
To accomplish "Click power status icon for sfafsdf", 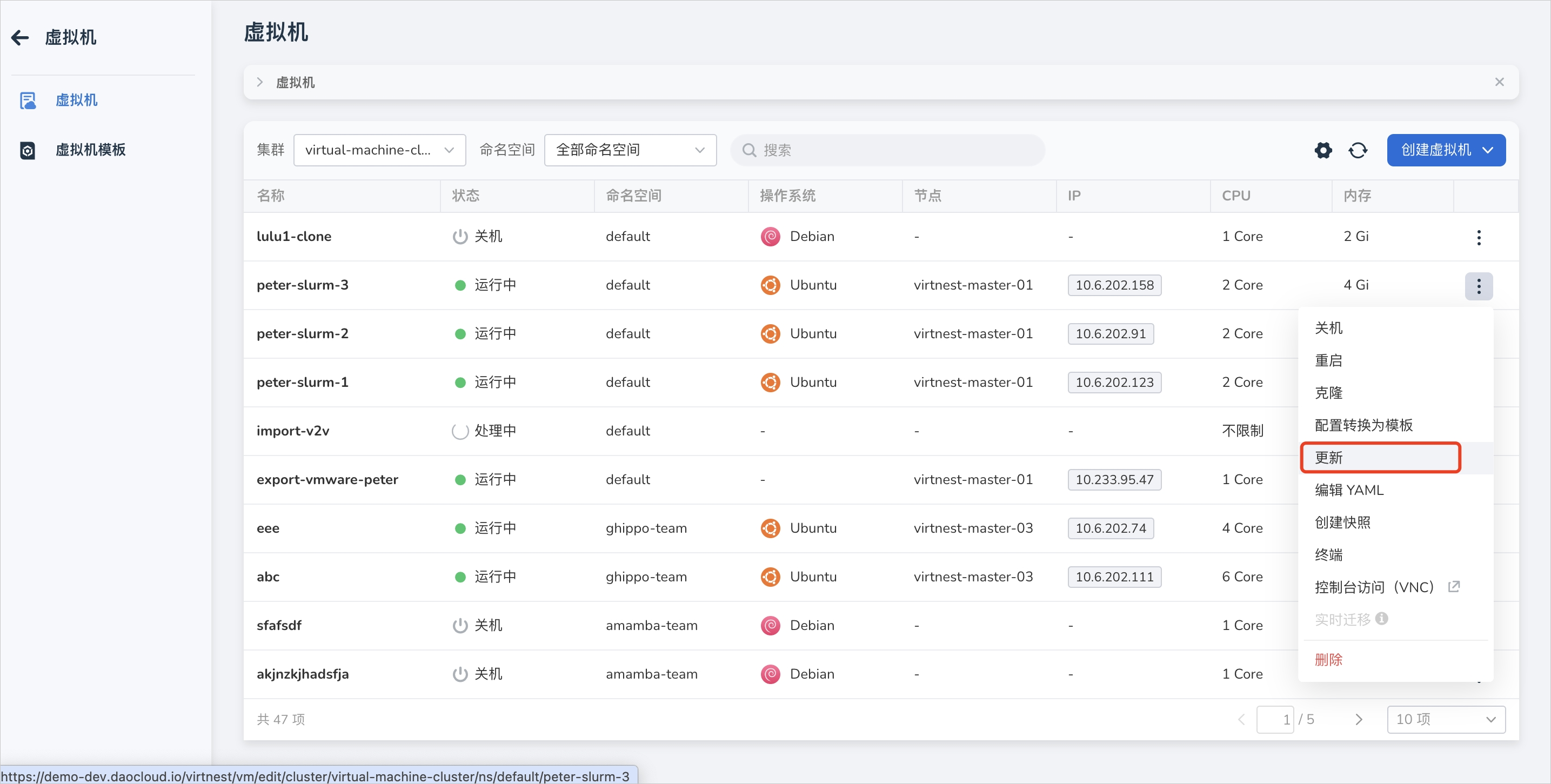I will 460,626.
